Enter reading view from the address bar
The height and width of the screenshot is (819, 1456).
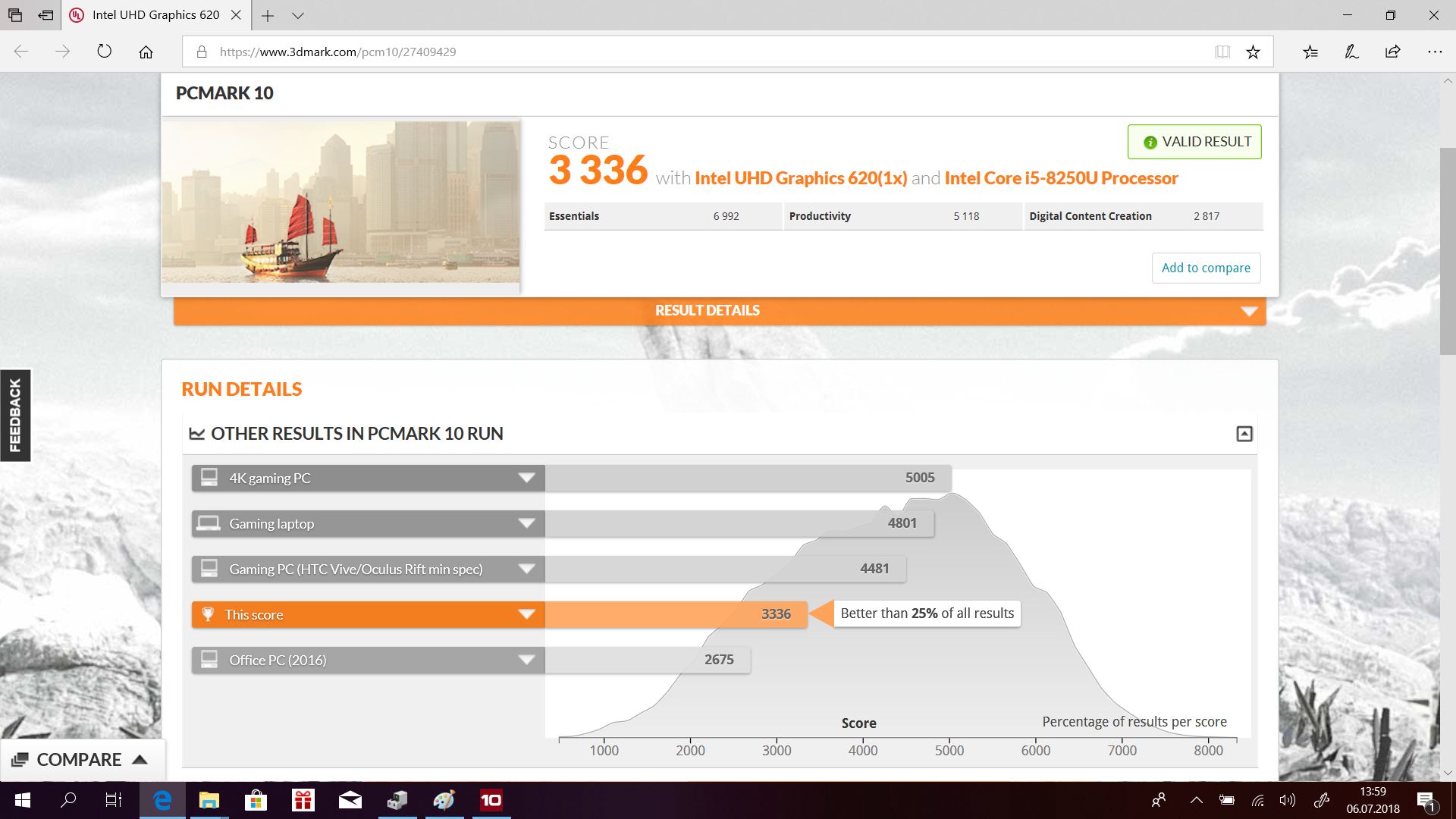click(x=1222, y=51)
